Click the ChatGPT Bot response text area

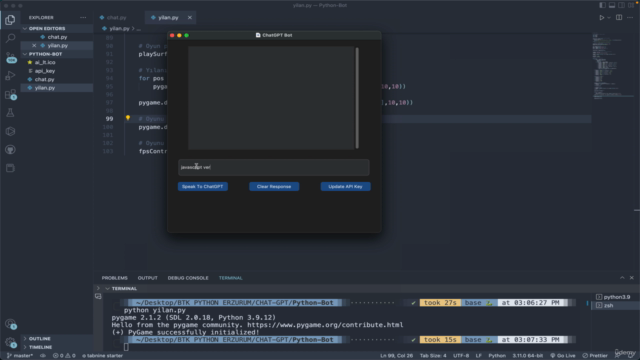pos(271,98)
